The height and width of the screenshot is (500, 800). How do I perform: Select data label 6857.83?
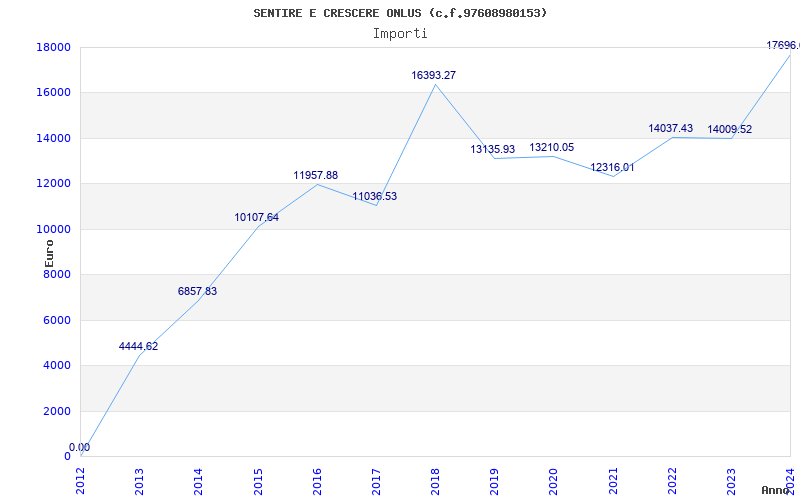coord(197,291)
